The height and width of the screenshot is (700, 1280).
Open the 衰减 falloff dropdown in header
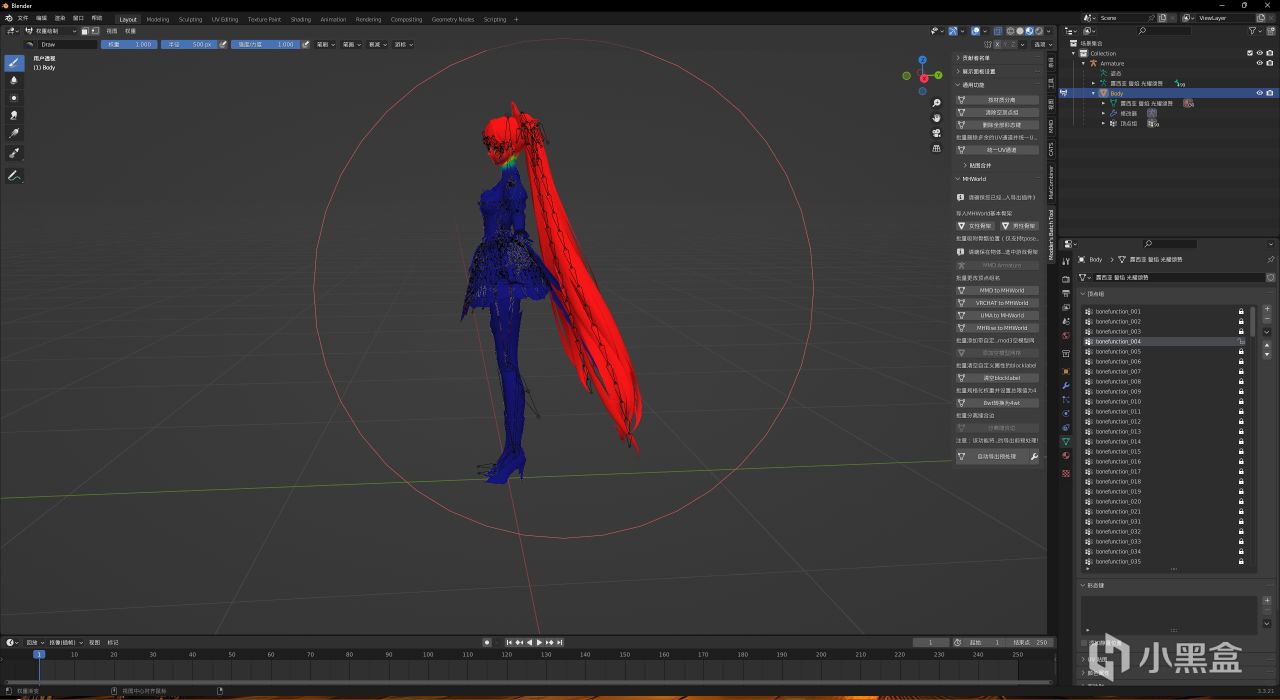(377, 44)
